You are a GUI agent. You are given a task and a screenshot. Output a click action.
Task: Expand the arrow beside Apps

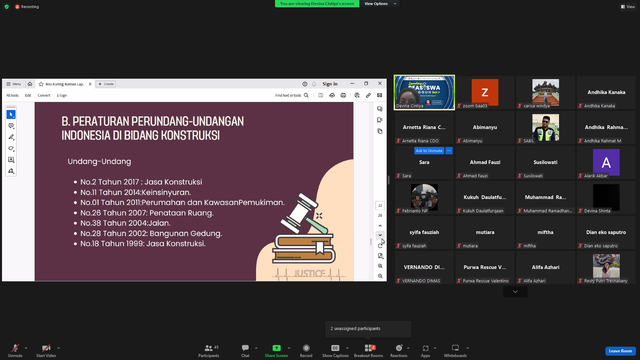coord(435,348)
